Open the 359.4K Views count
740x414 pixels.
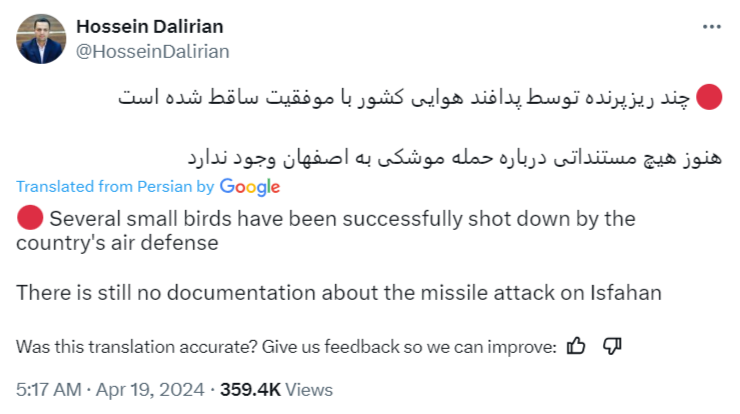tap(276, 389)
